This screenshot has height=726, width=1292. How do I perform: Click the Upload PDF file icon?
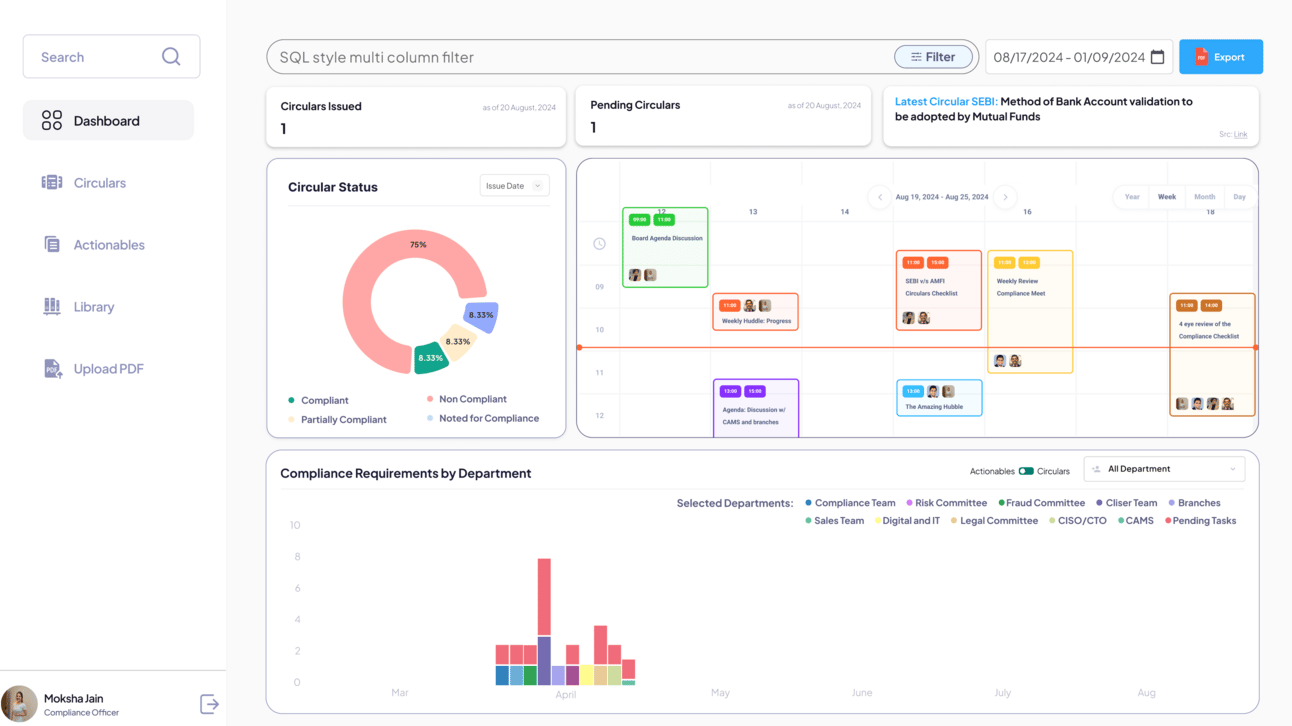pyautogui.click(x=52, y=369)
